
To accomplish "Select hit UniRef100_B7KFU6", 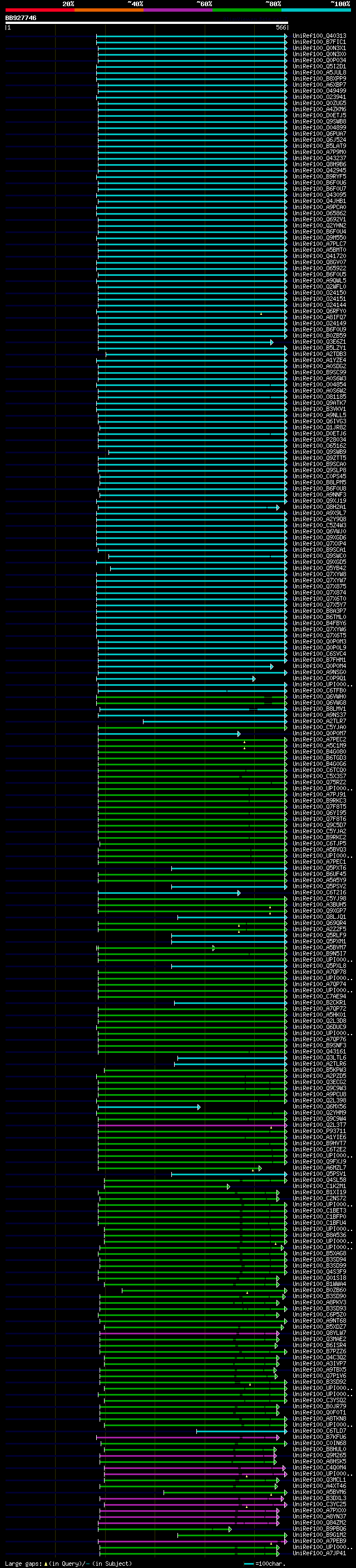I will coord(319,1437).
